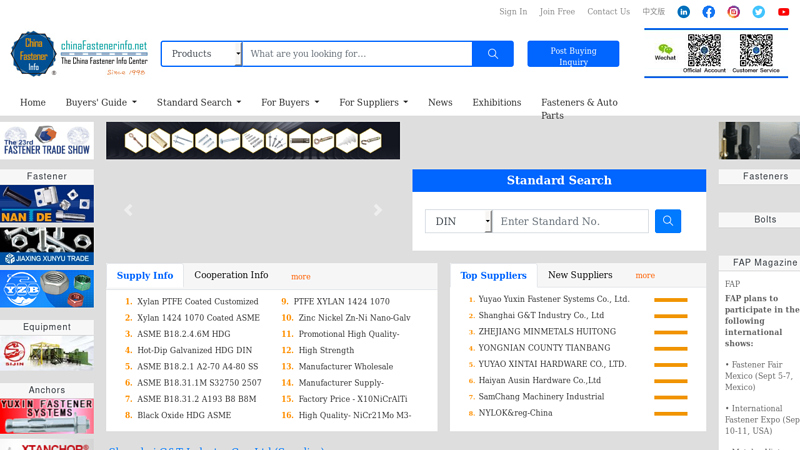The width and height of the screenshot is (800, 450).
Task: Go to next carousel slide arrow
Action: 378,210
